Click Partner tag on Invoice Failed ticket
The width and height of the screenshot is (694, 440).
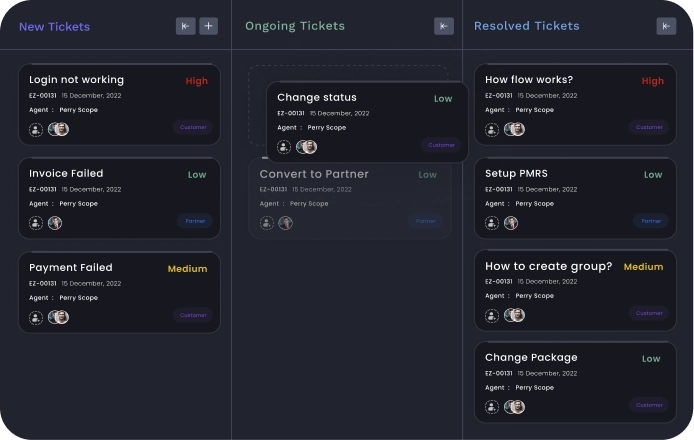click(x=194, y=221)
